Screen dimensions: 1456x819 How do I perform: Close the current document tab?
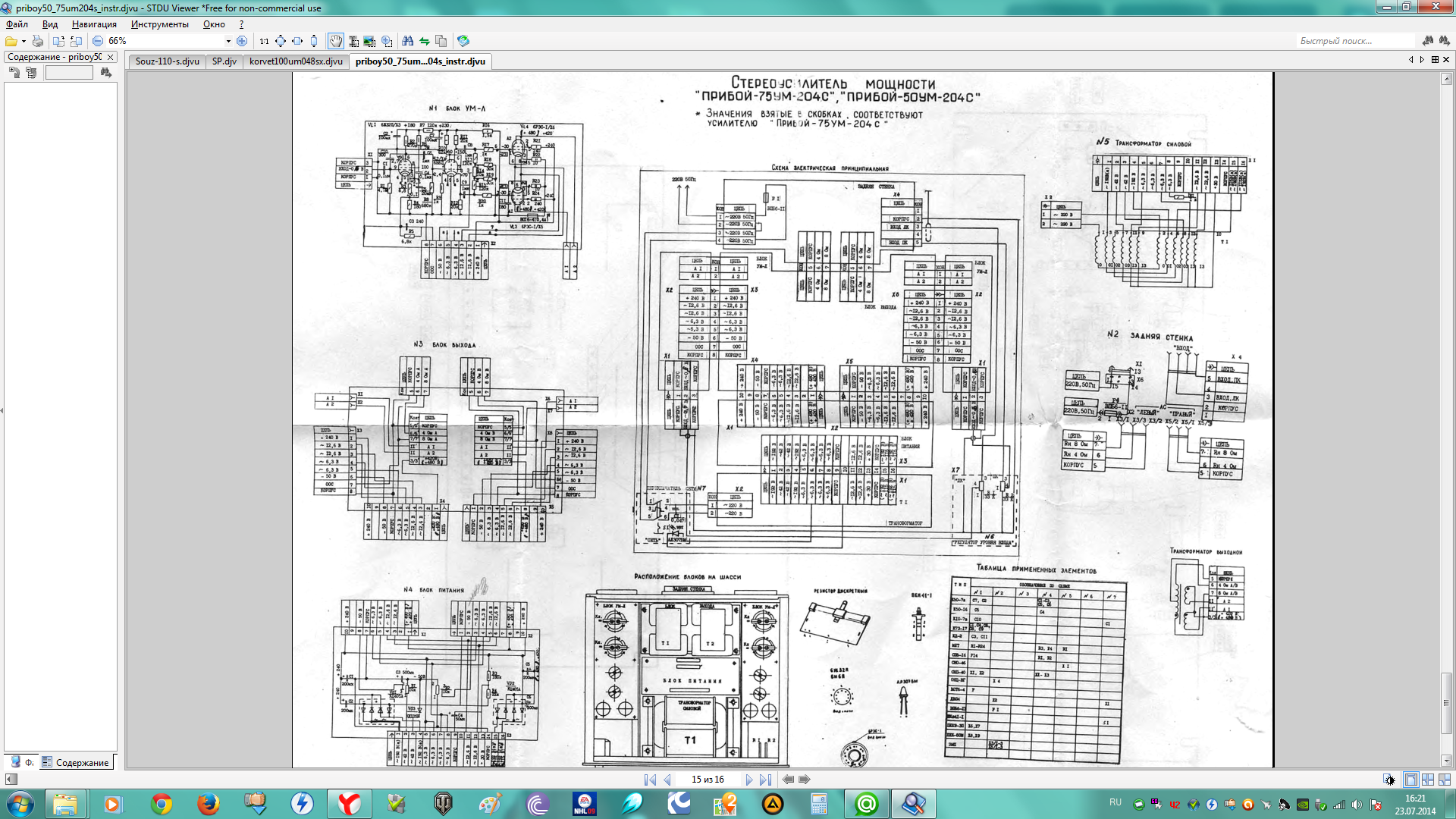pos(1446,59)
